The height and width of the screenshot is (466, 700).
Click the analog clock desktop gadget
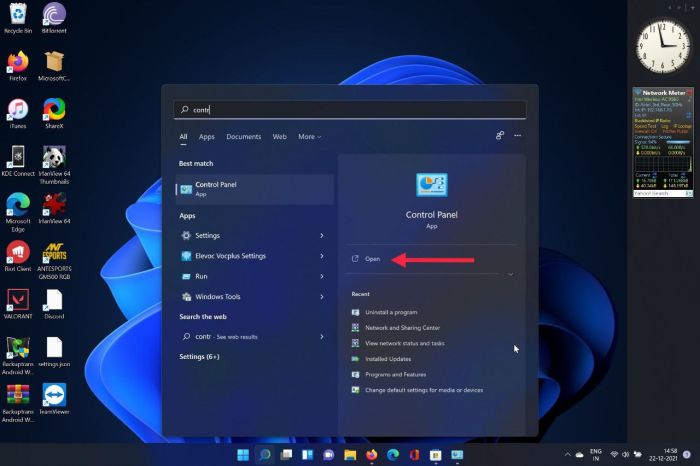point(663,46)
